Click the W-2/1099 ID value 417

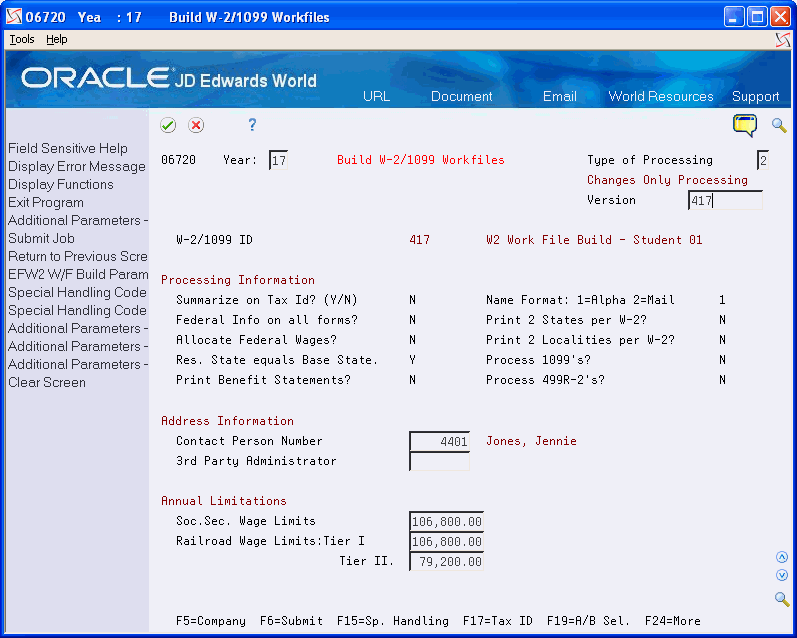419,240
